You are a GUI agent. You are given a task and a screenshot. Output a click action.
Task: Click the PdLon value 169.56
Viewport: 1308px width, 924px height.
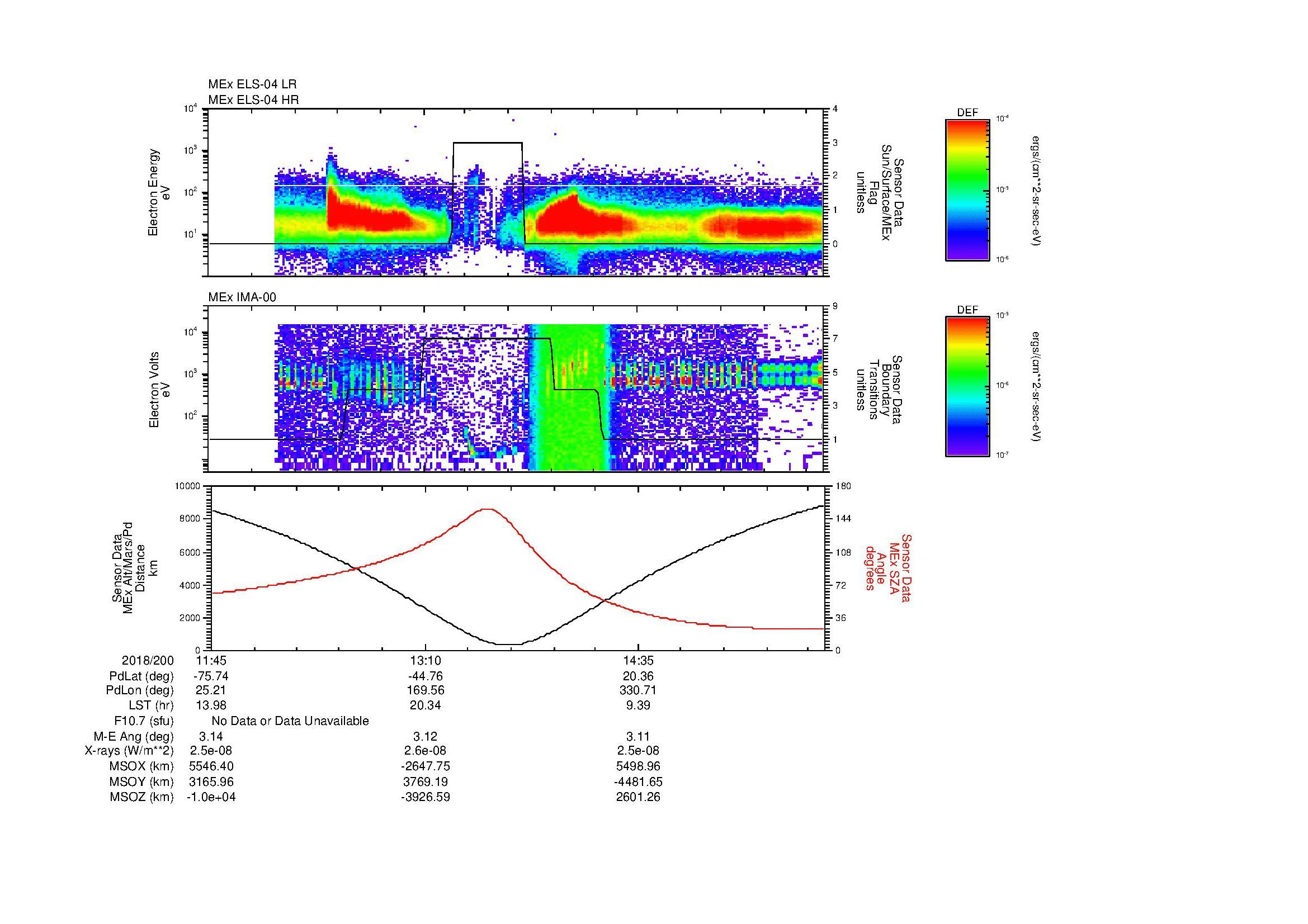425,690
